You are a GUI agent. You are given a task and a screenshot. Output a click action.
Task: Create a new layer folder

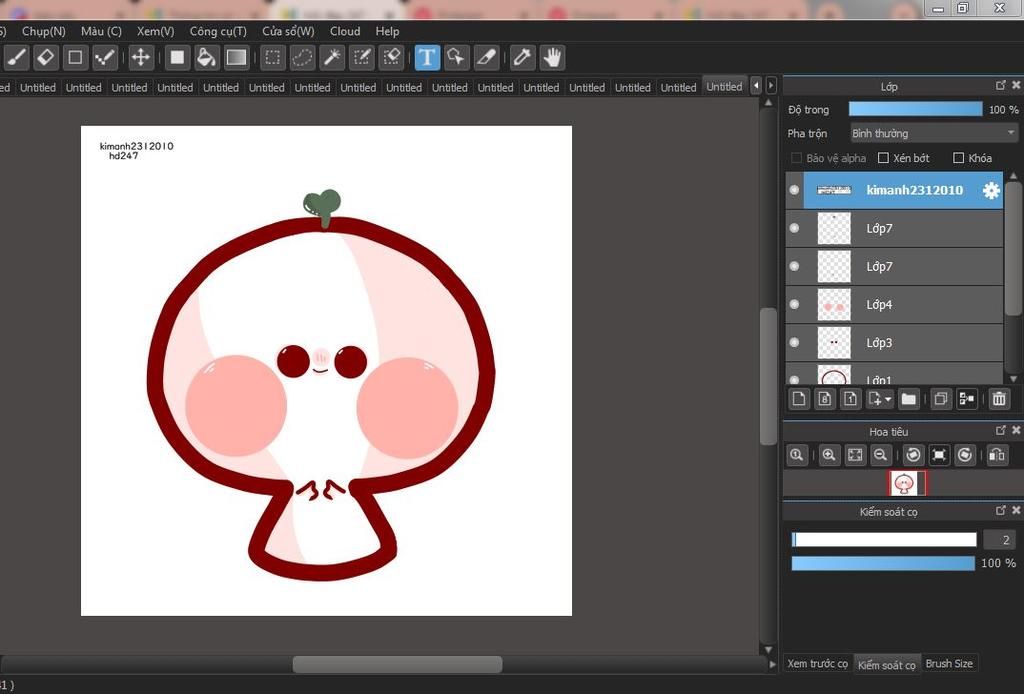point(908,399)
